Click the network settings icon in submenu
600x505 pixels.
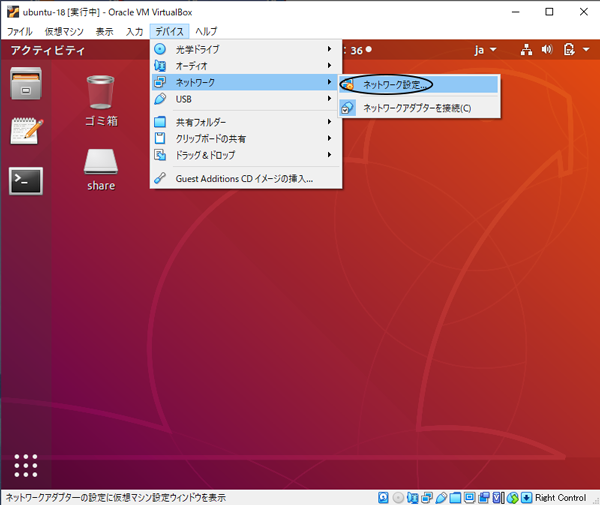coord(347,85)
